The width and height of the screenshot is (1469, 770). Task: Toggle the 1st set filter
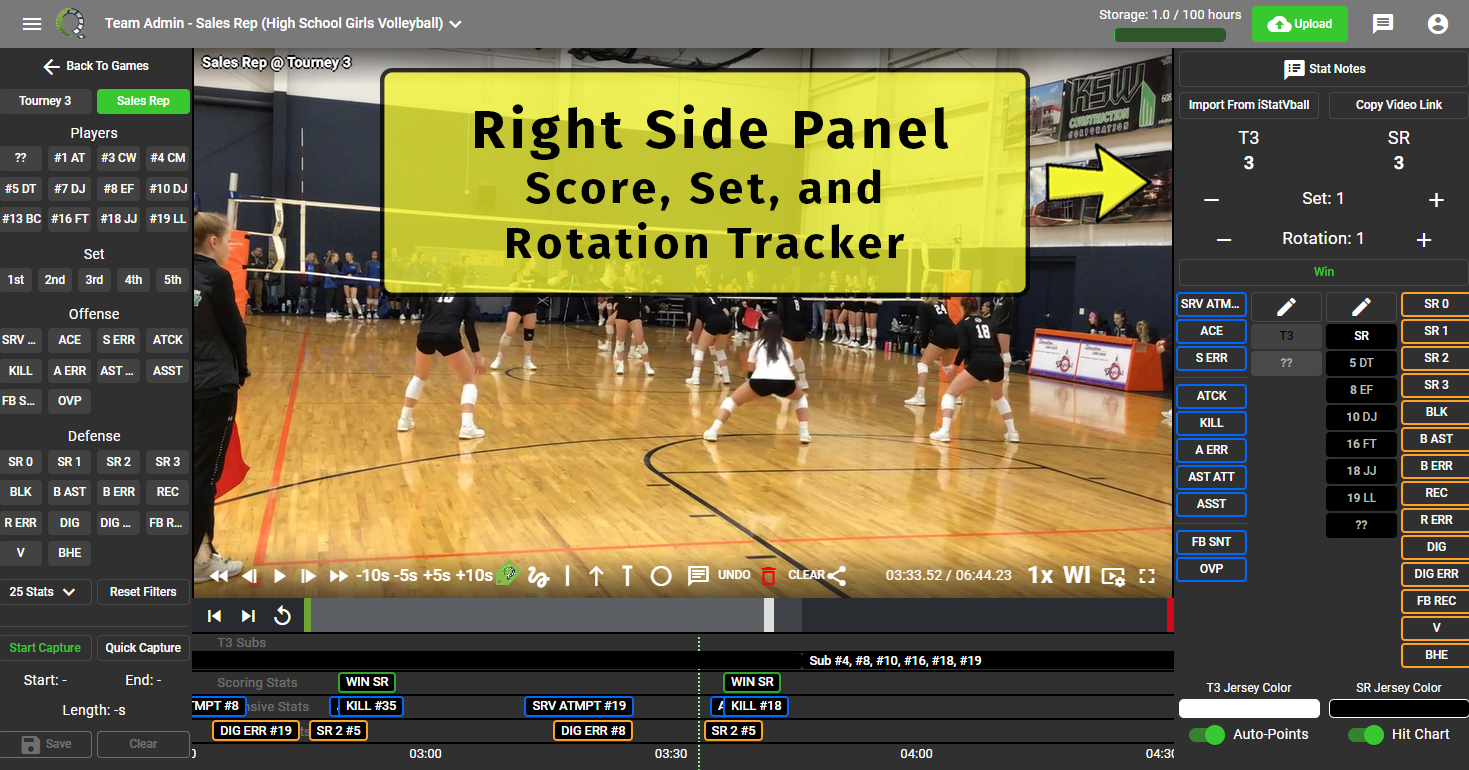pos(16,280)
